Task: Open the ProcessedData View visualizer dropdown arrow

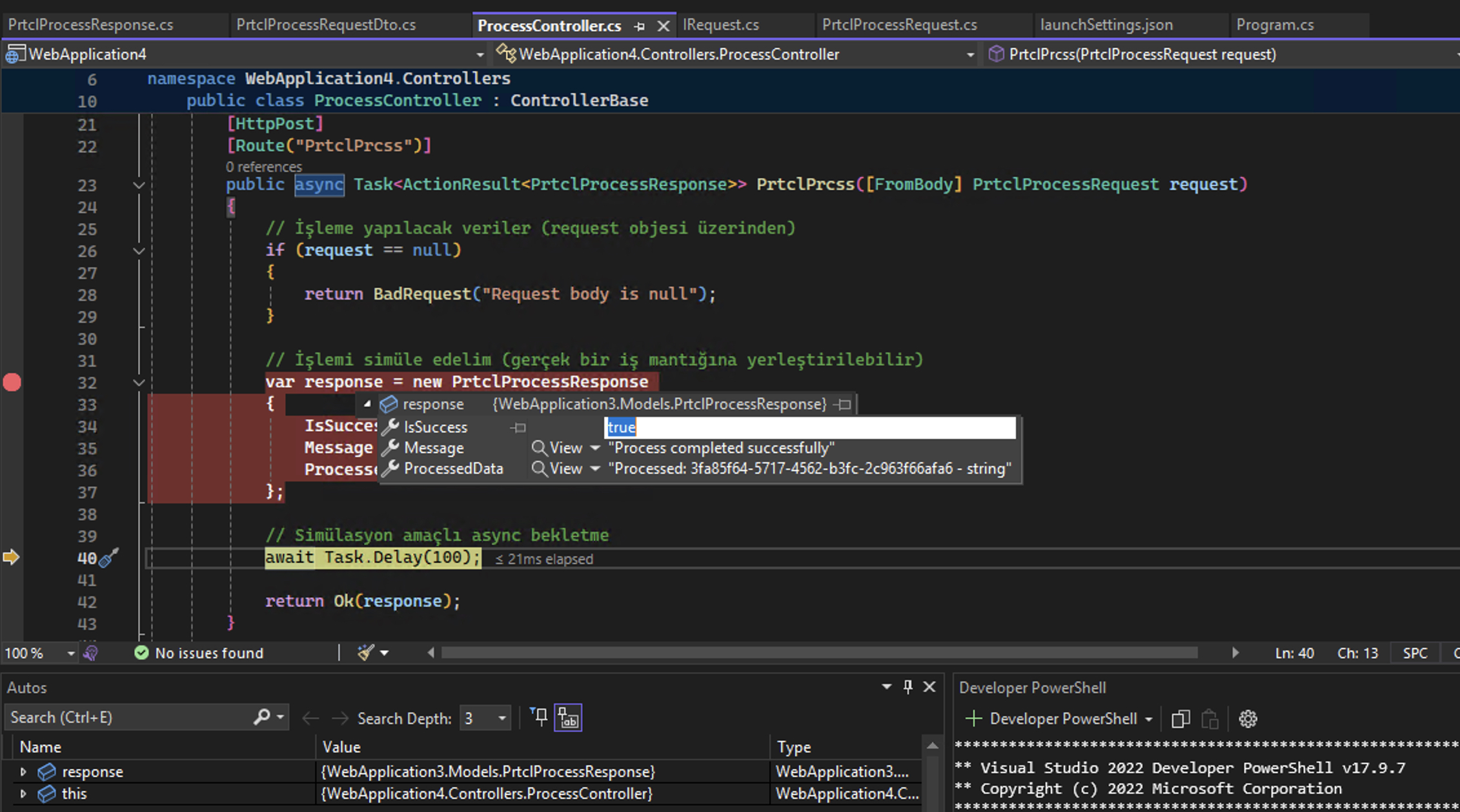Action: pos(595,469)
